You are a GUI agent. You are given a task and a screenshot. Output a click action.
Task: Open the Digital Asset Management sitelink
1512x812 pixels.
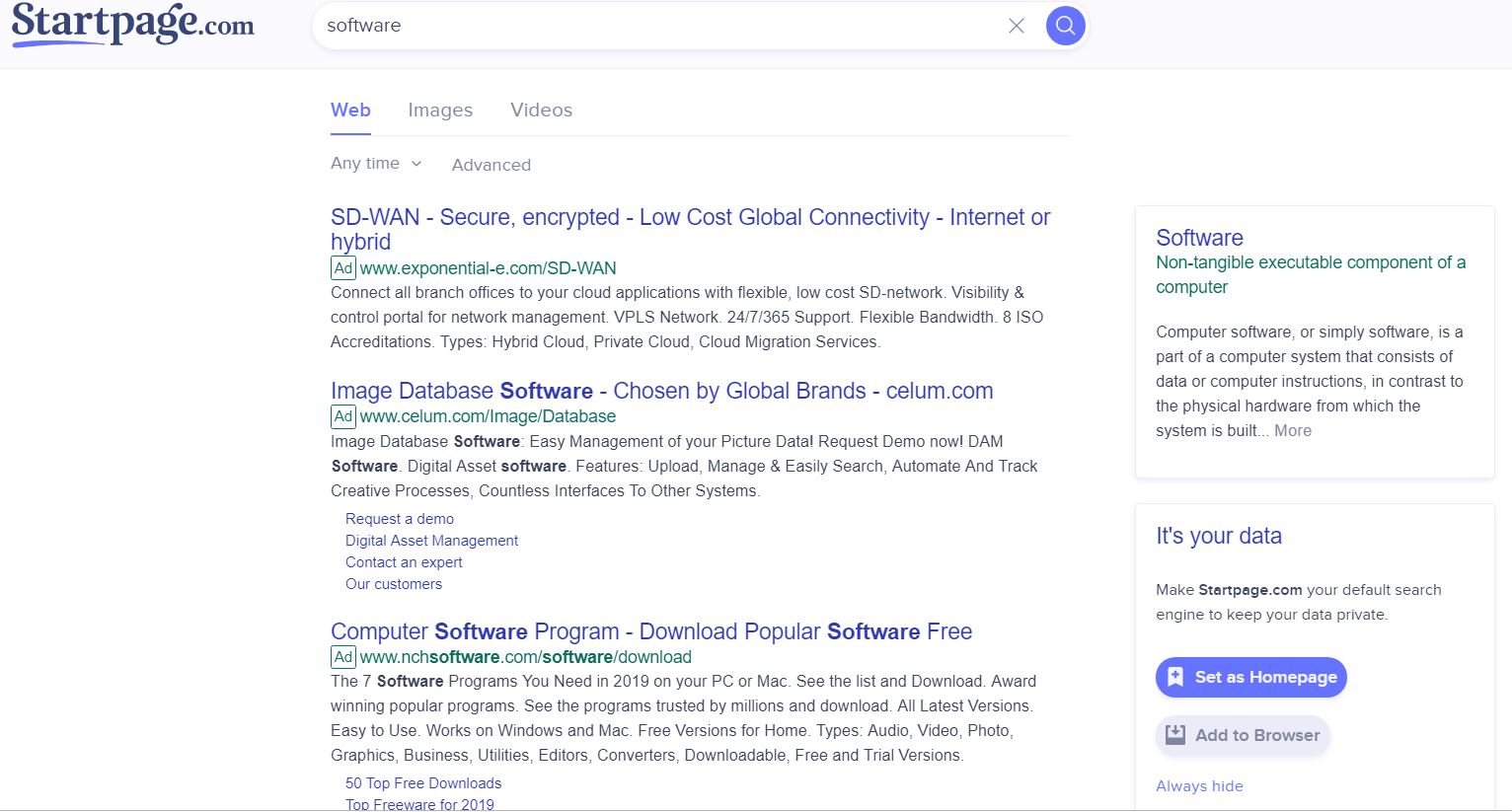pos(431,541)
